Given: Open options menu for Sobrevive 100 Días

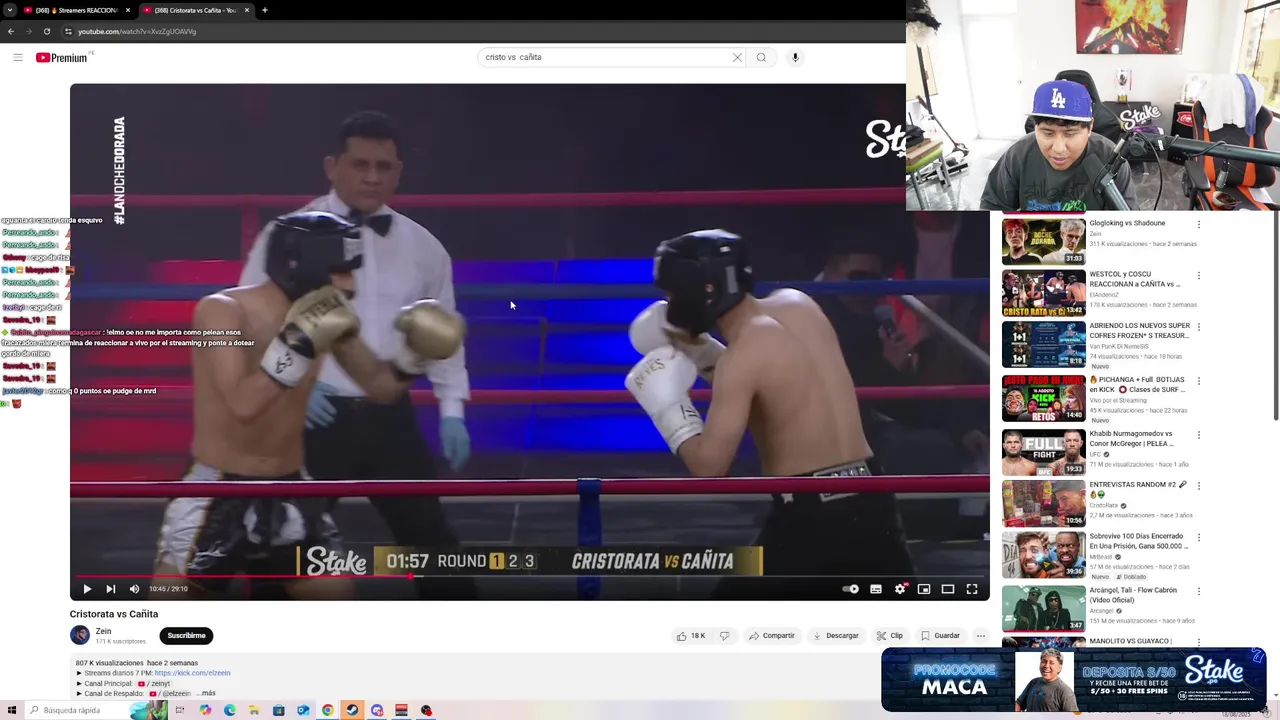Looking at the screenshot, I should click(1199, 537).
